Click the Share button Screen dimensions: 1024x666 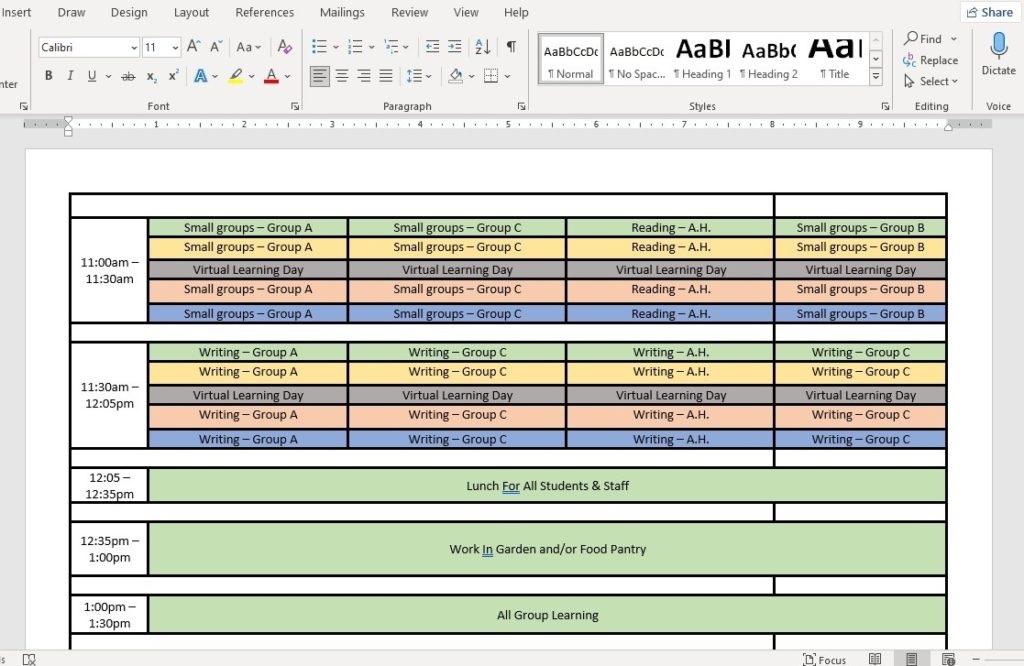[x=990, y=12]
